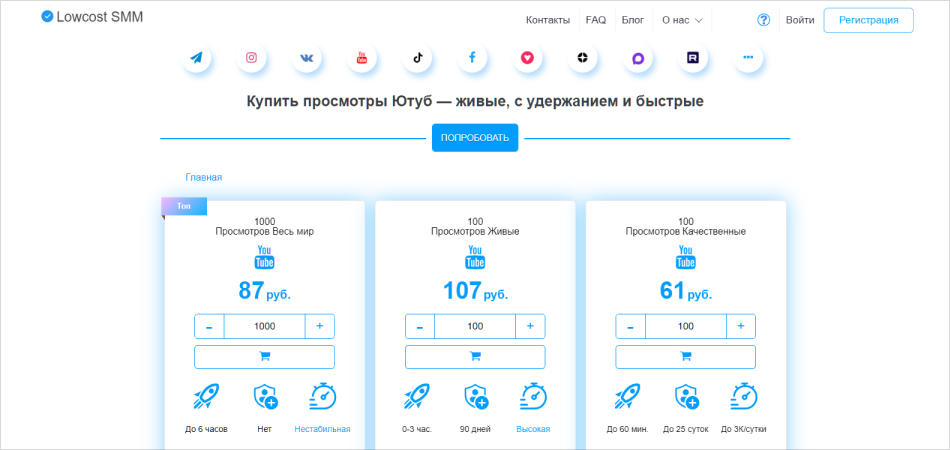Click the До 6 часов label
The width and height of the screenshot is (950, 450).
(x=207, y=429)
